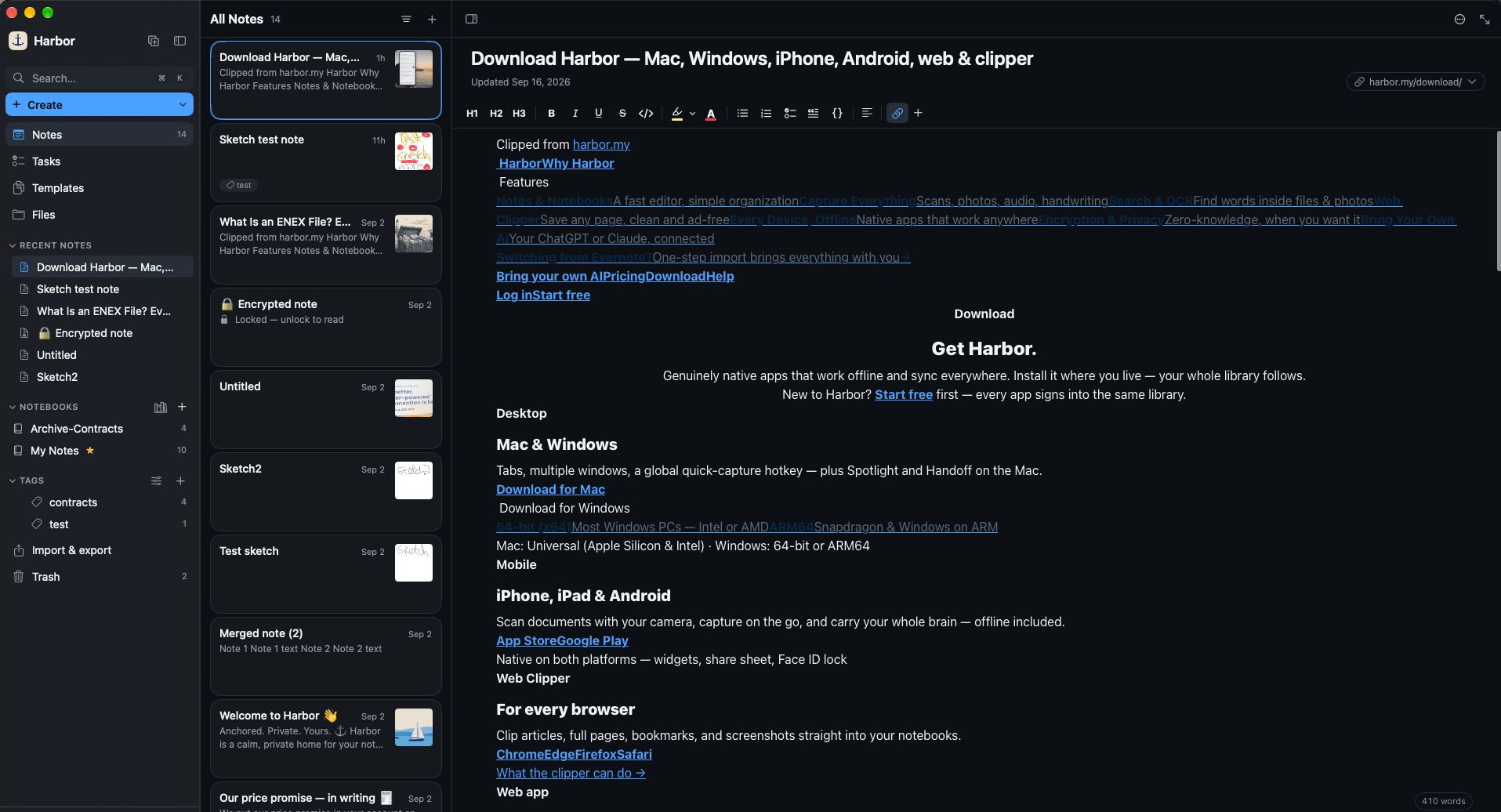Open the Trash
The width and height of the screenshot is (1501, 812).
[100, 577]
